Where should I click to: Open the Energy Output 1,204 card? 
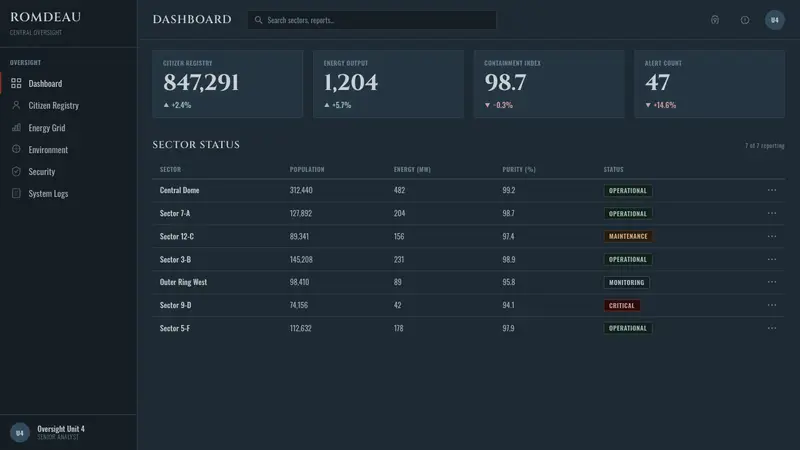pos(388,84)
